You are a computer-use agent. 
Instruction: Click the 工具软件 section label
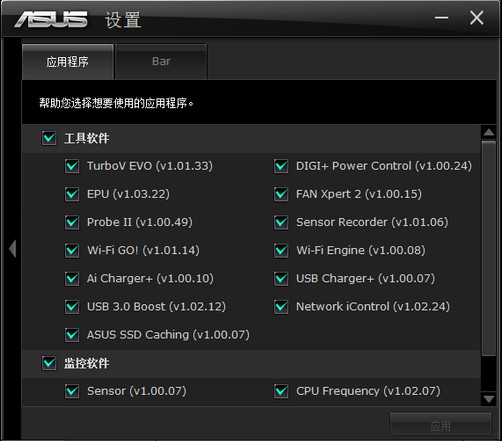pyautogui.click(x=87, y=138)
